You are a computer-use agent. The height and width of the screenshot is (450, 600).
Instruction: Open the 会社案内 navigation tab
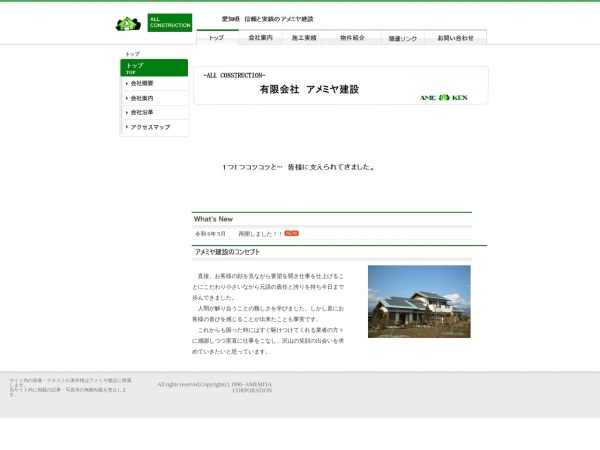pos(260,38)
